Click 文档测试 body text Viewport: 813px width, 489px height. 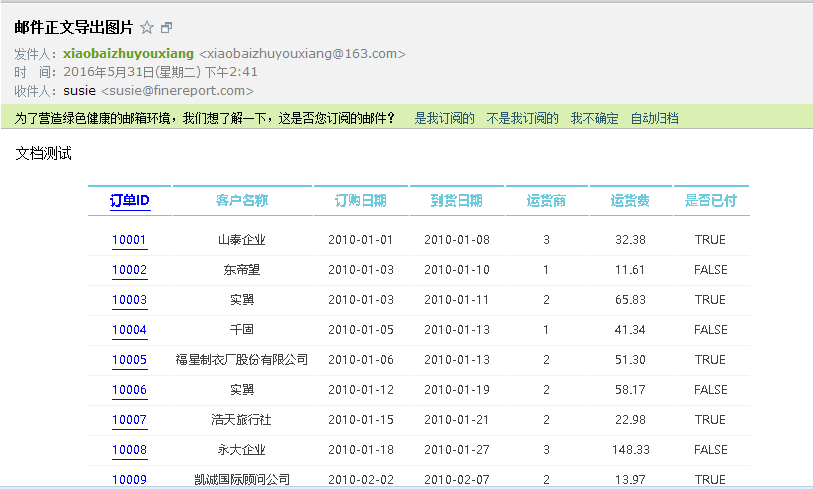pos(44,153)
